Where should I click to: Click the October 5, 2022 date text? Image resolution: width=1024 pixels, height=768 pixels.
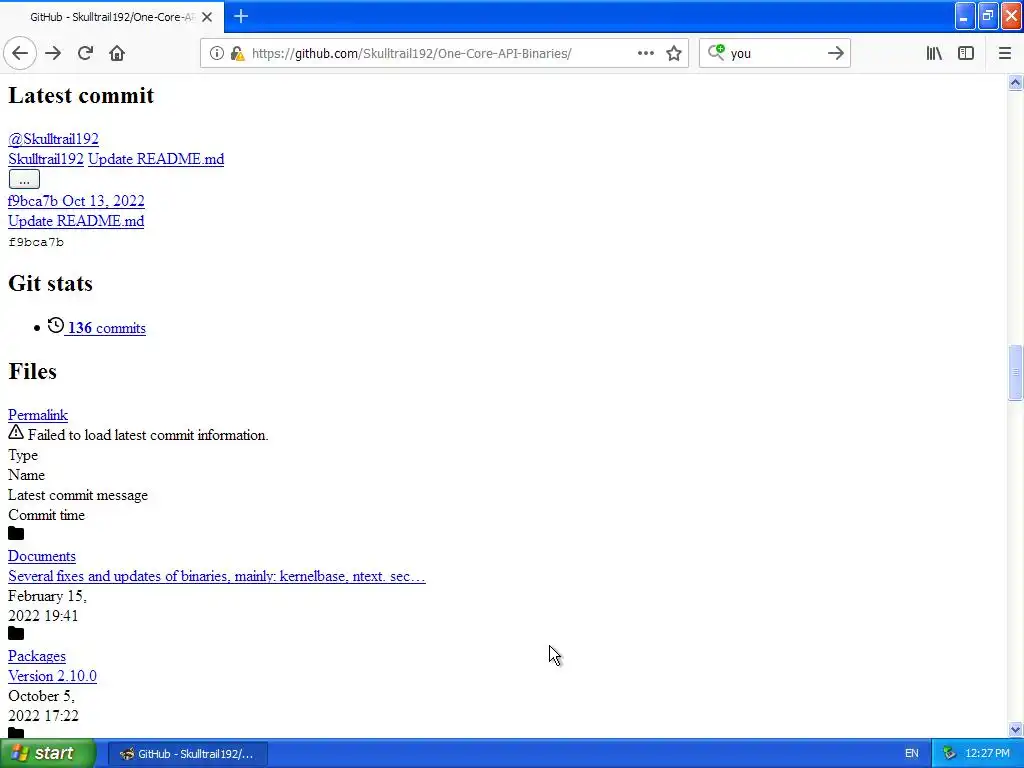point(43,706)
